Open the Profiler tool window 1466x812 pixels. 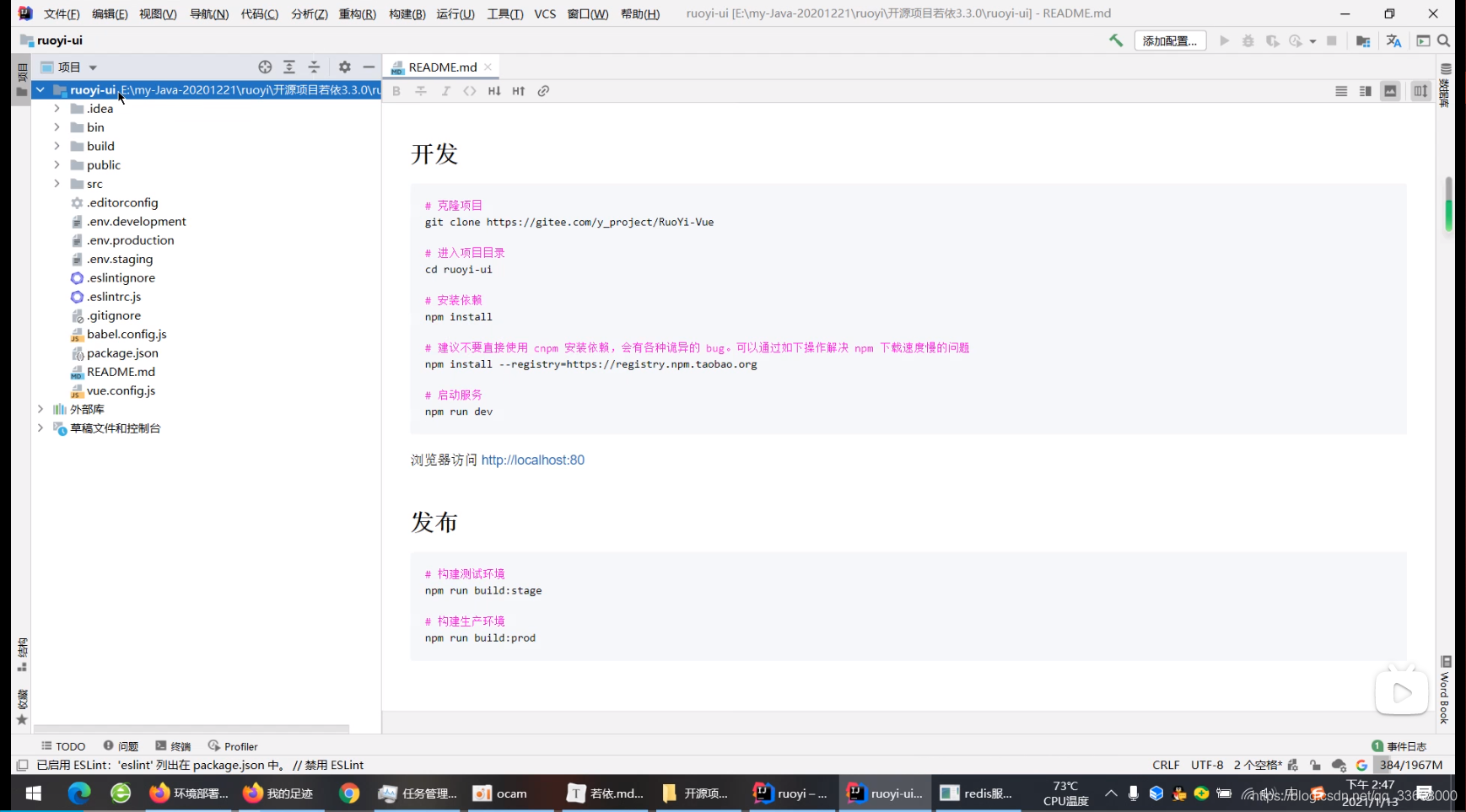pos(233,746)
